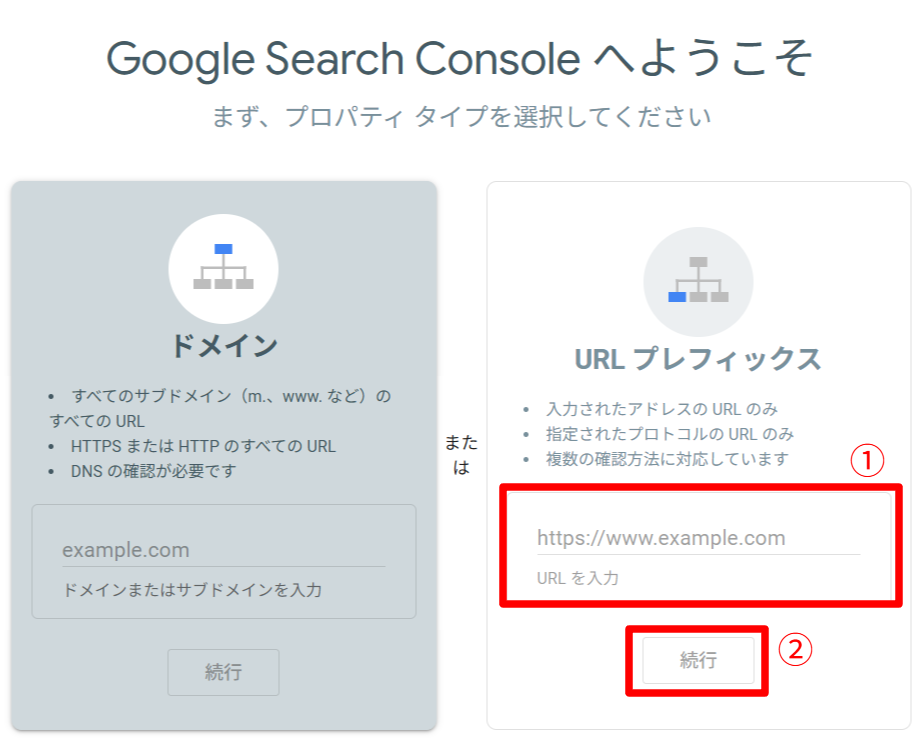Select the ドメイン heading
Screen dimensions: 919x743
point(223,346)
